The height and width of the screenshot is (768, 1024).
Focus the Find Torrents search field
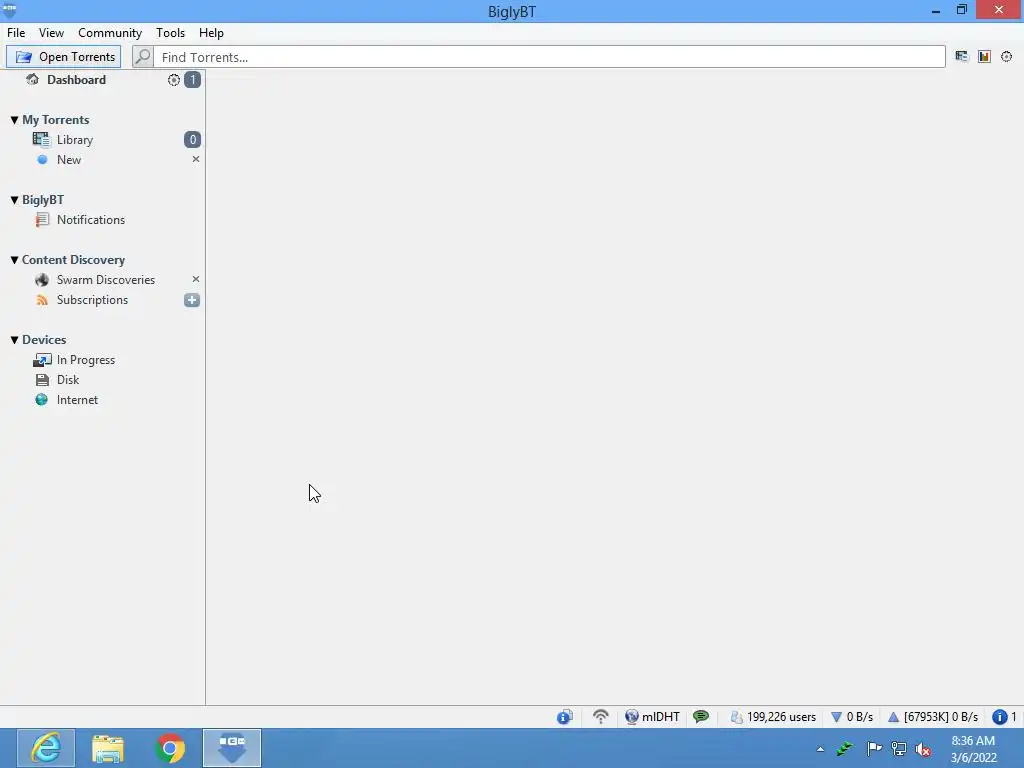pos(549,57)
